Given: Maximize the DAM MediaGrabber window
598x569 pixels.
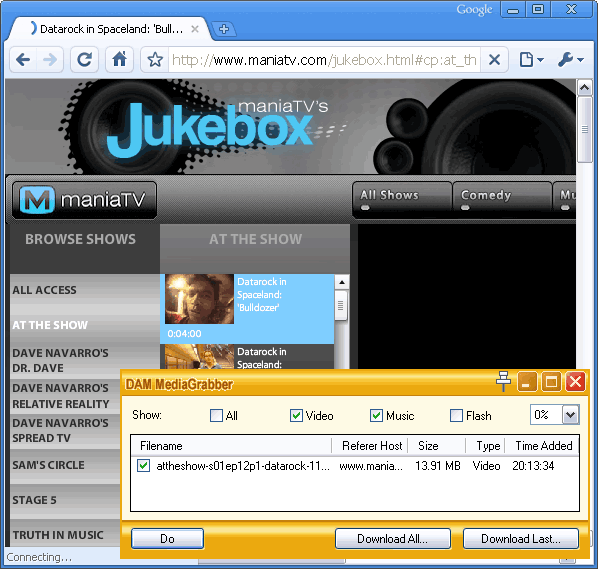Looking at the screenshot, I should [551, 382].
